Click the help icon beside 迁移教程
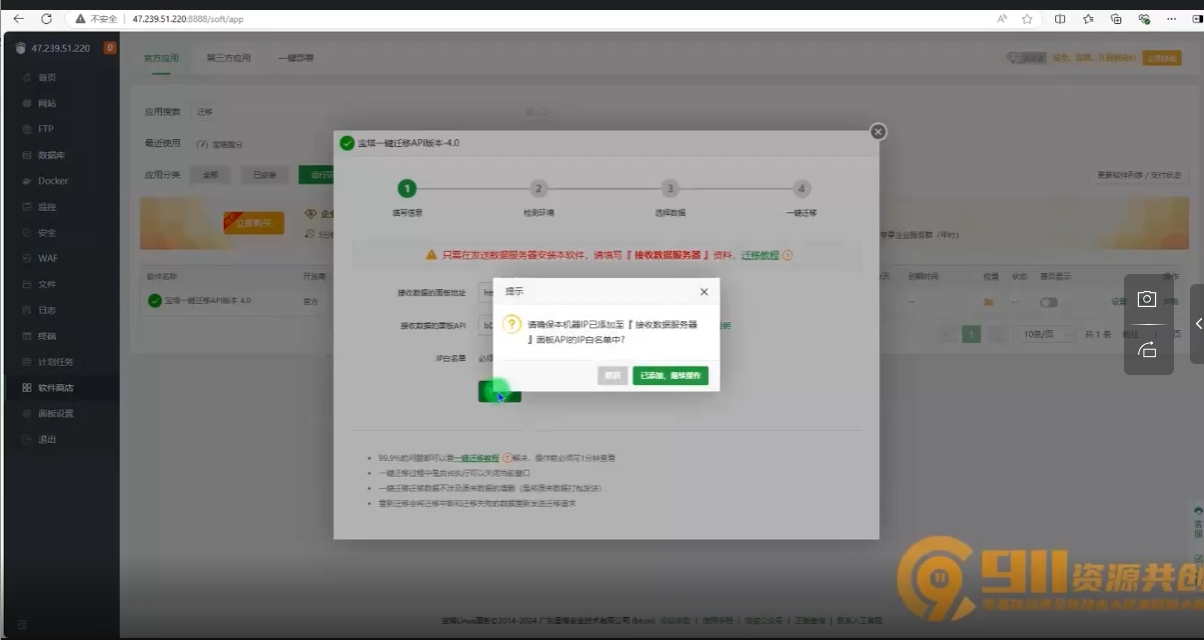 point(787,255)
